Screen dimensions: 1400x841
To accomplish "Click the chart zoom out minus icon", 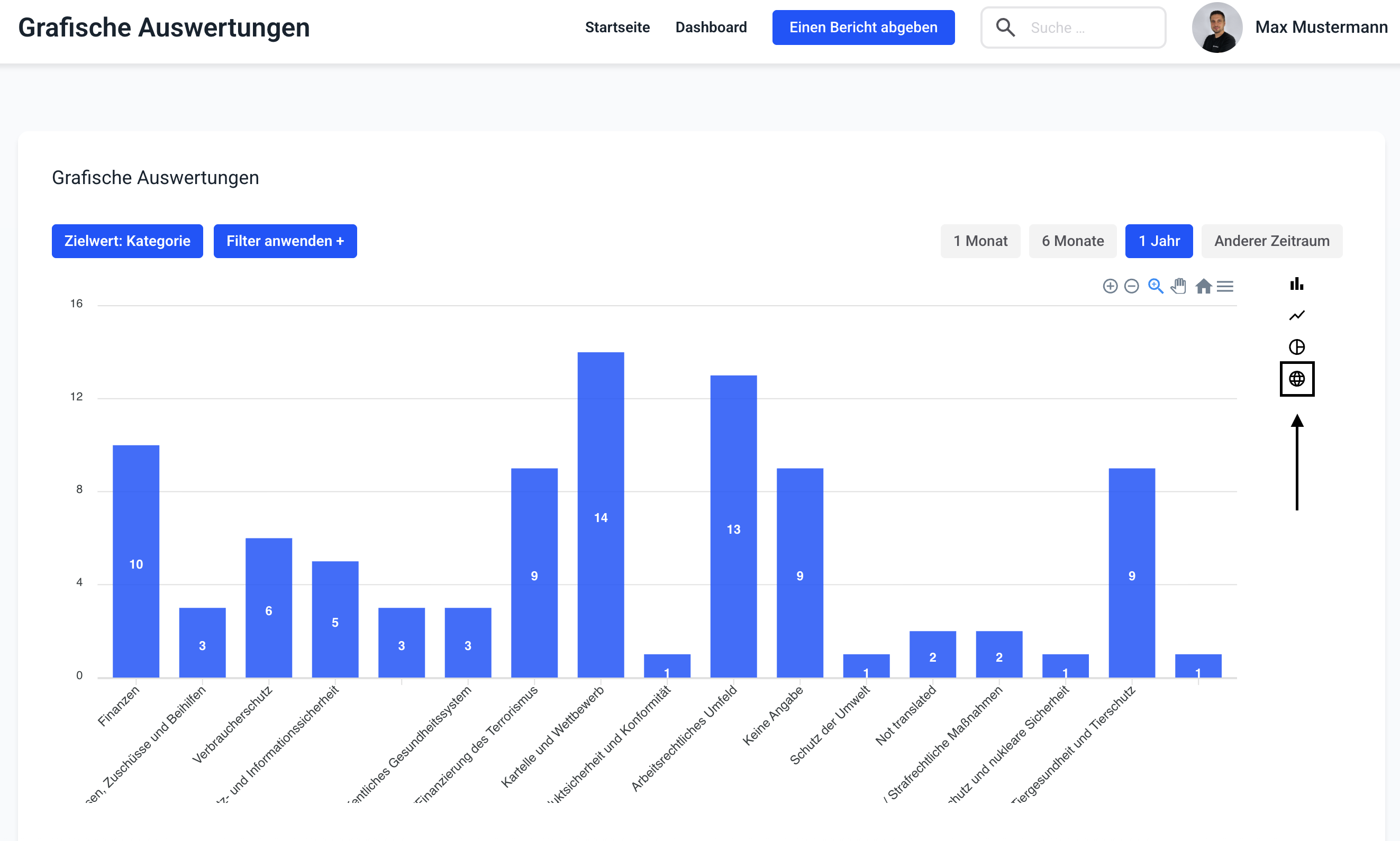I will pos(1131,286).
